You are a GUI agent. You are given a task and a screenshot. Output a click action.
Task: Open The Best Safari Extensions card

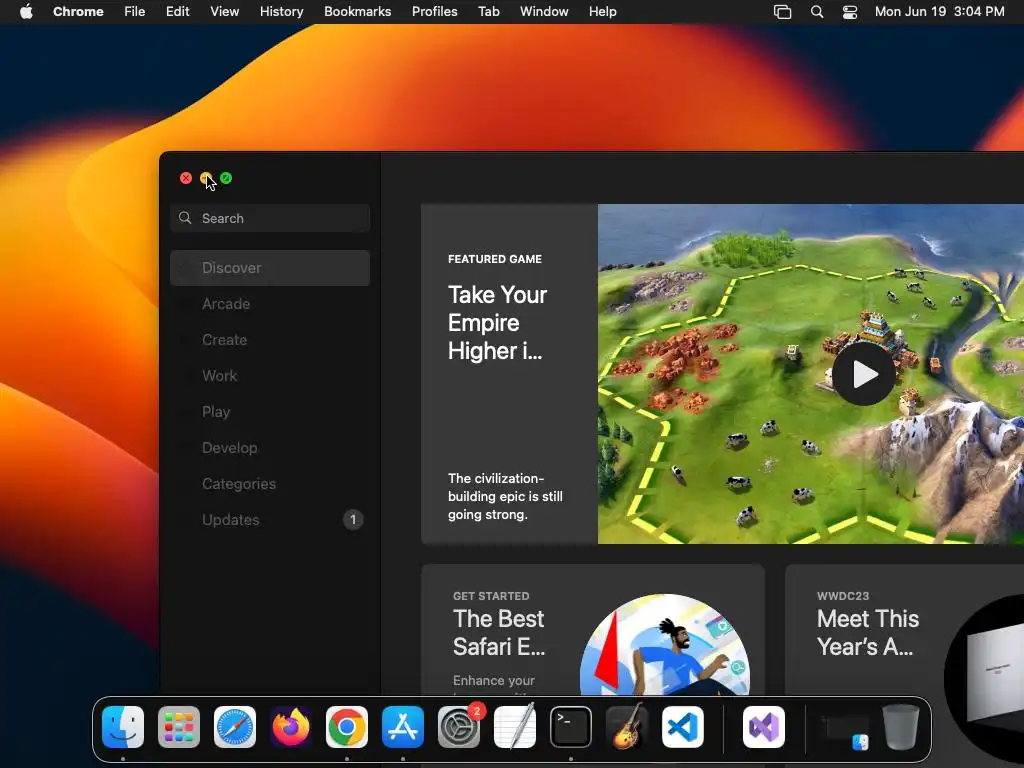tap(593, 630)
